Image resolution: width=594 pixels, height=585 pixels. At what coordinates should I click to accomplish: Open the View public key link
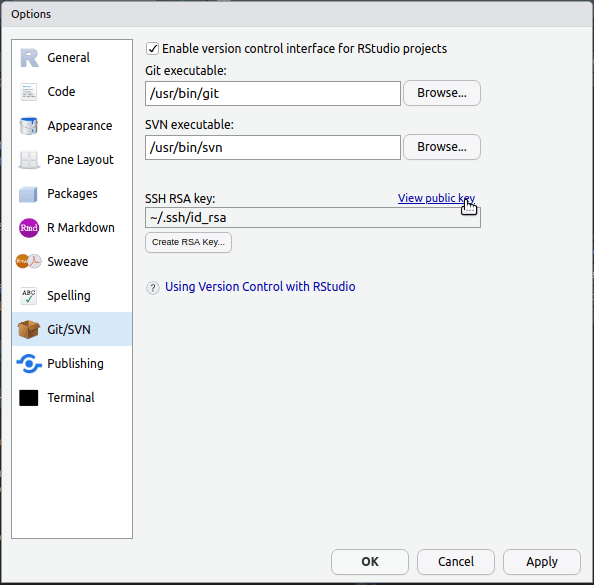436,198
